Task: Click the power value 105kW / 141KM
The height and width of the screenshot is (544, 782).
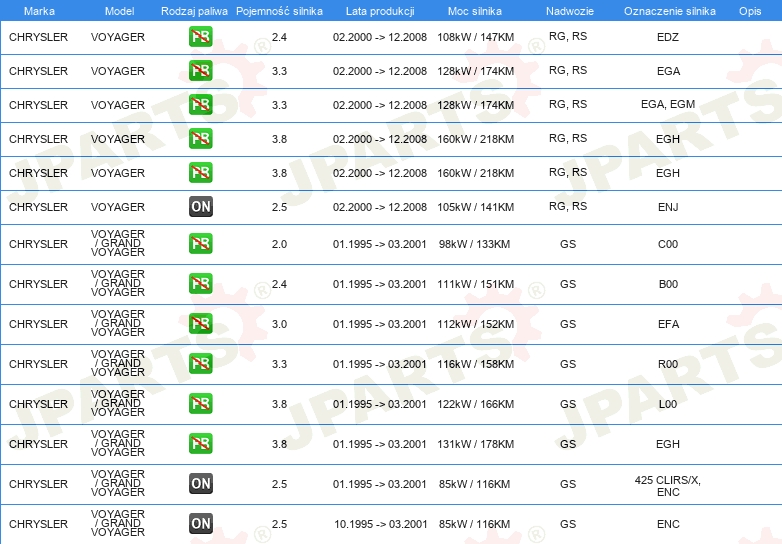Action: [x=475, y=207]
